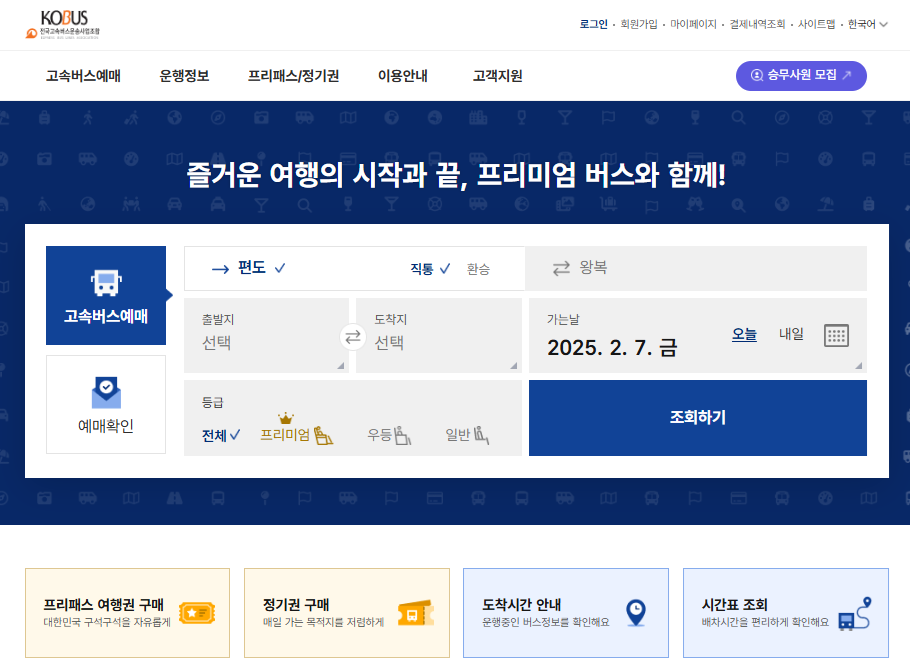Click the 우등 seat class icon
Screen dimensions: 910x664
[402, 433]
